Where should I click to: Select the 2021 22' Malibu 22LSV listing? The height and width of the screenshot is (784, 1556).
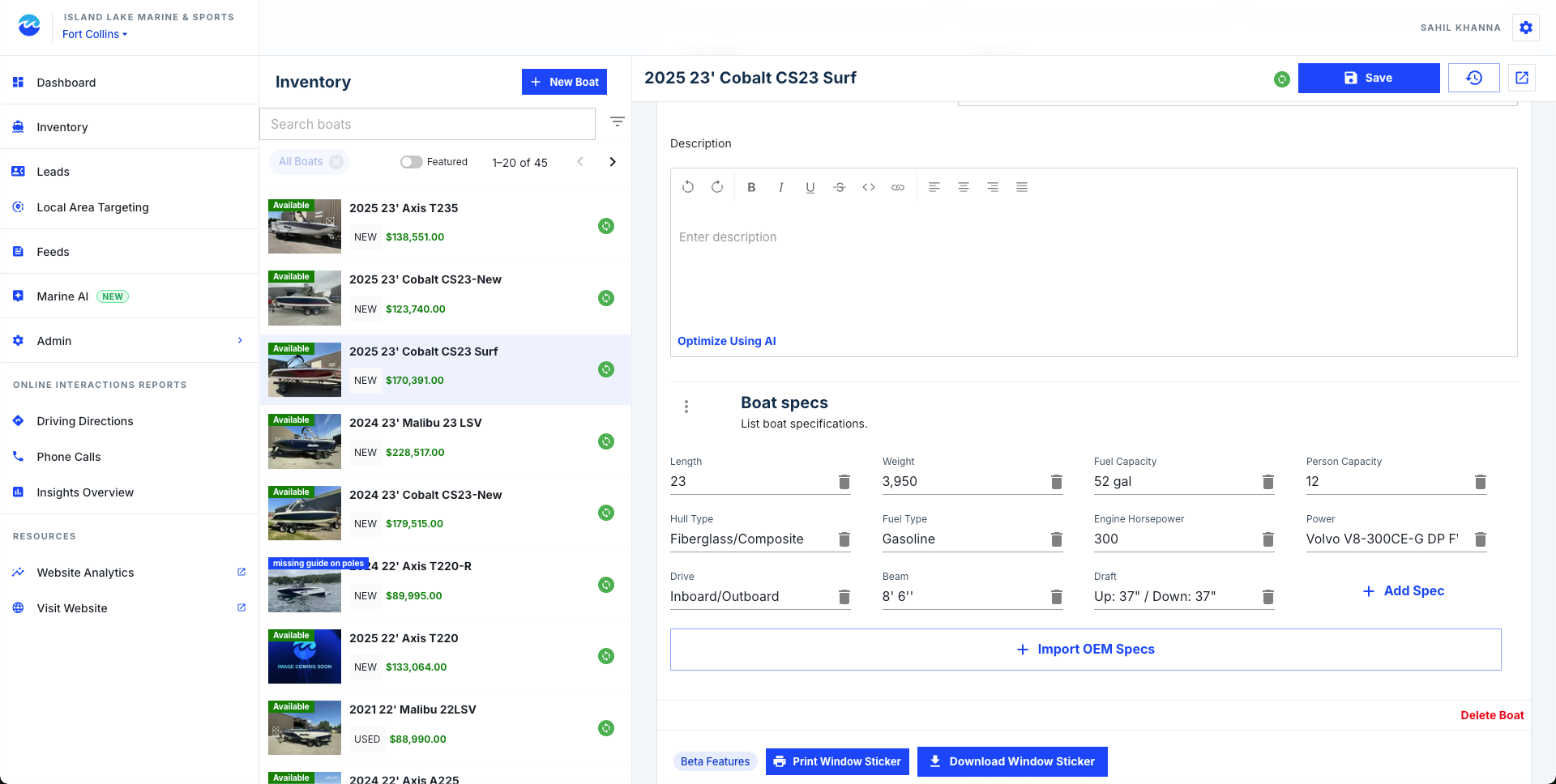445,727
